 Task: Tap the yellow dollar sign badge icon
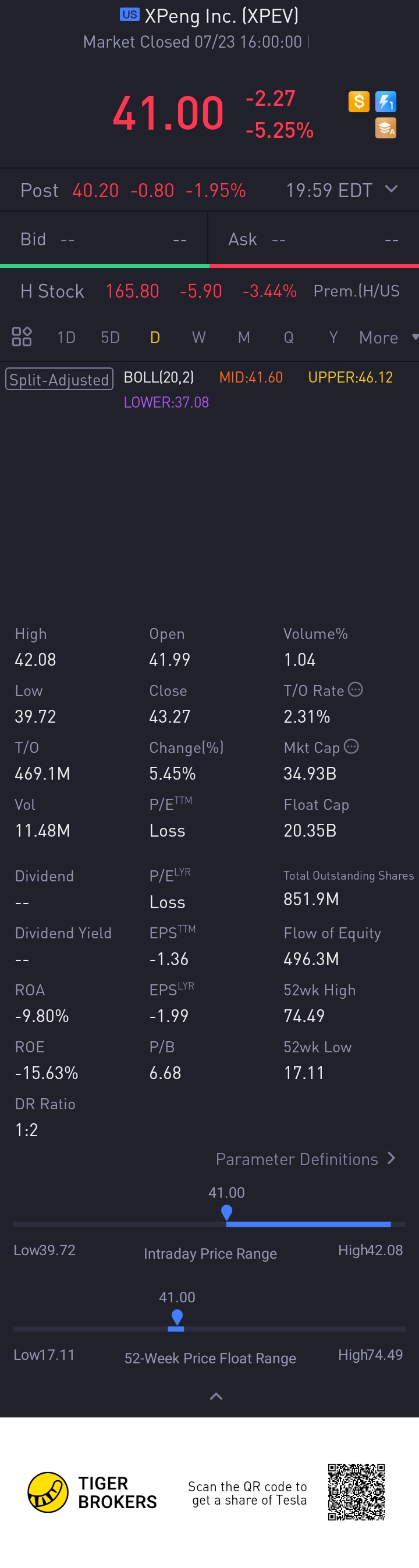click(x=358, y=102)
